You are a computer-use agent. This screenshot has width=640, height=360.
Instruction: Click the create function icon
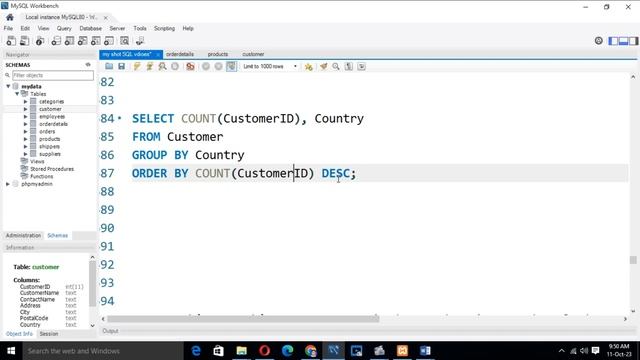[x=109, y=41]
